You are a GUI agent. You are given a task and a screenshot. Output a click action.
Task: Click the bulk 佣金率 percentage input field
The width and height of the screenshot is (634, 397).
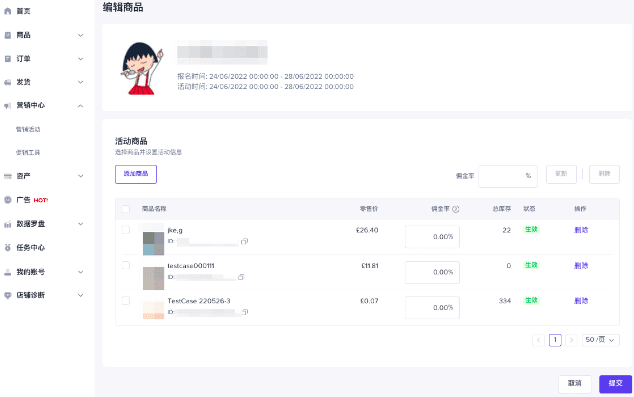point(508,176)
